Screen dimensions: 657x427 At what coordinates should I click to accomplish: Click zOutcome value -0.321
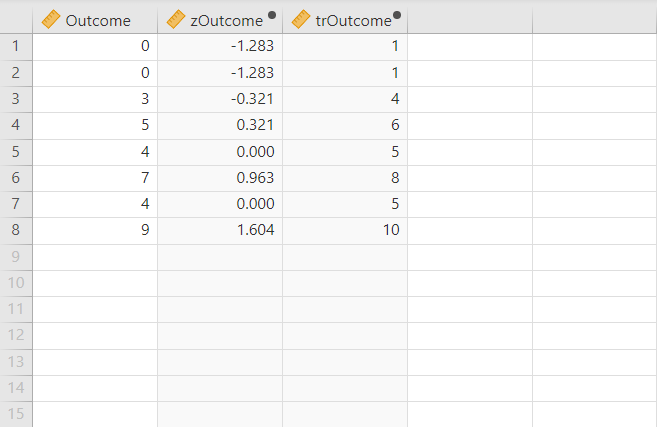click(x=252, y=99)
